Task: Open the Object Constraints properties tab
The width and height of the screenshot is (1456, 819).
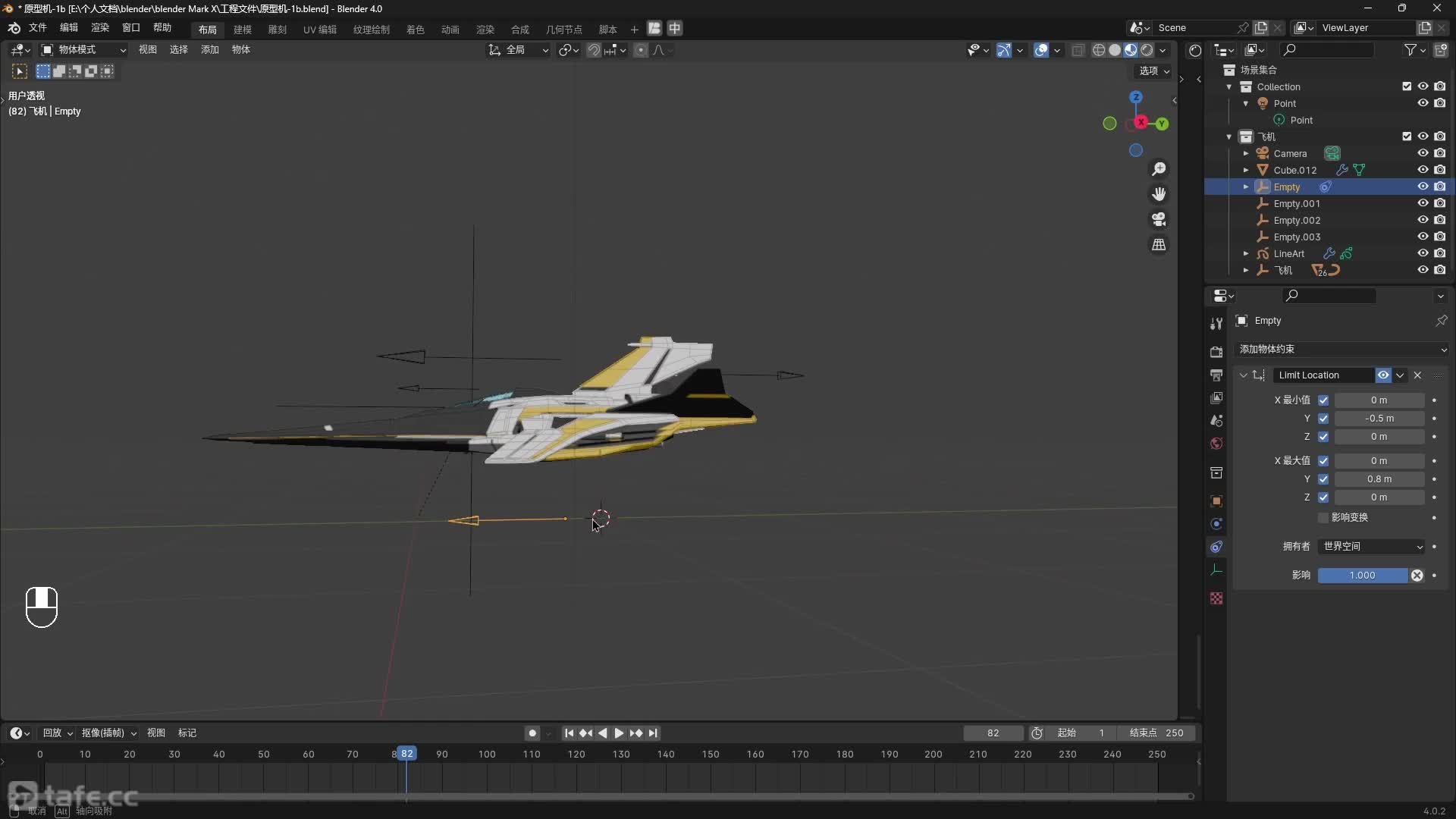Action: click(x=1216, y=547)
